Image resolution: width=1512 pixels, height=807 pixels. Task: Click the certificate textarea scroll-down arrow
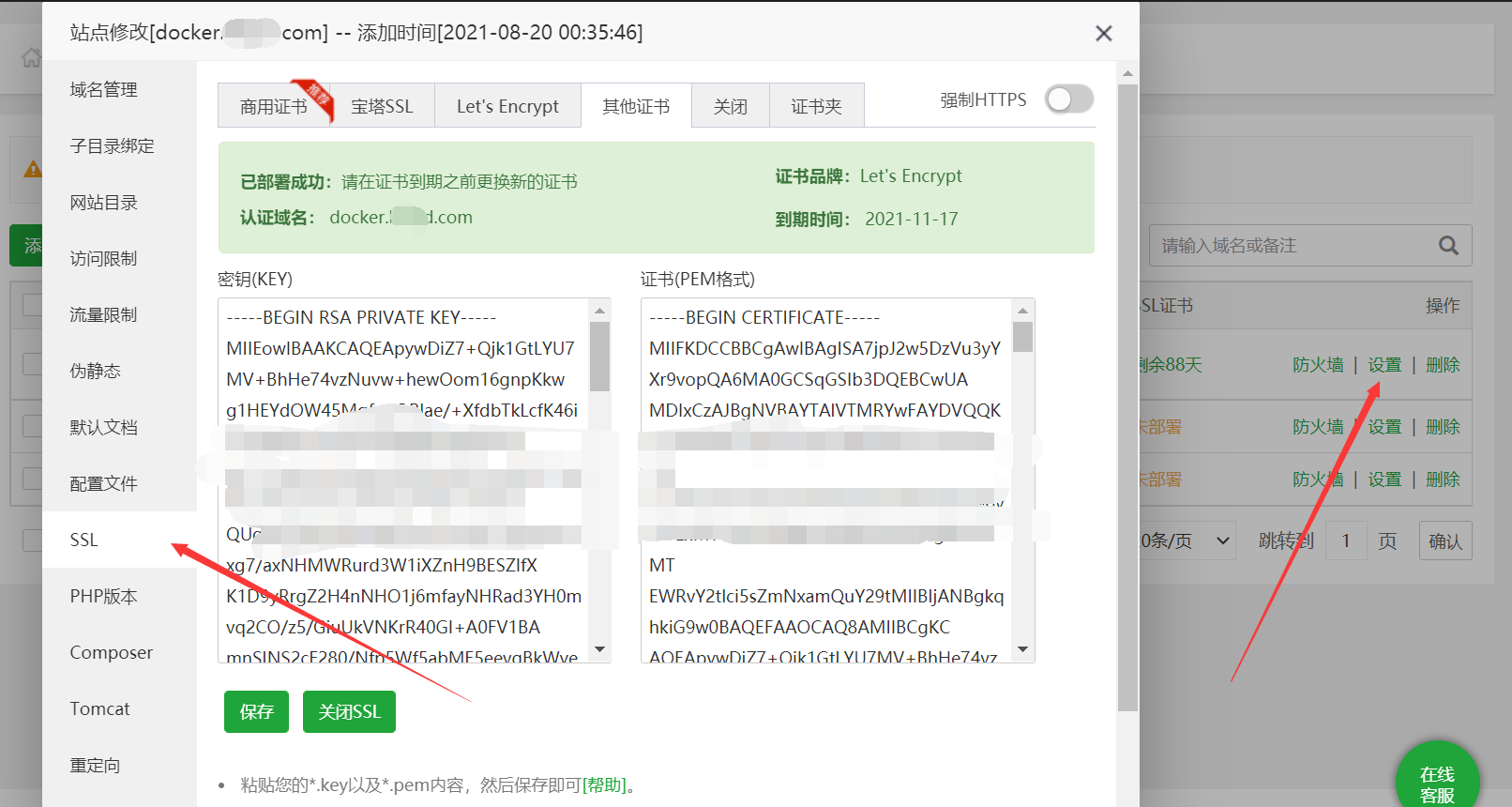coord(1023,649)
